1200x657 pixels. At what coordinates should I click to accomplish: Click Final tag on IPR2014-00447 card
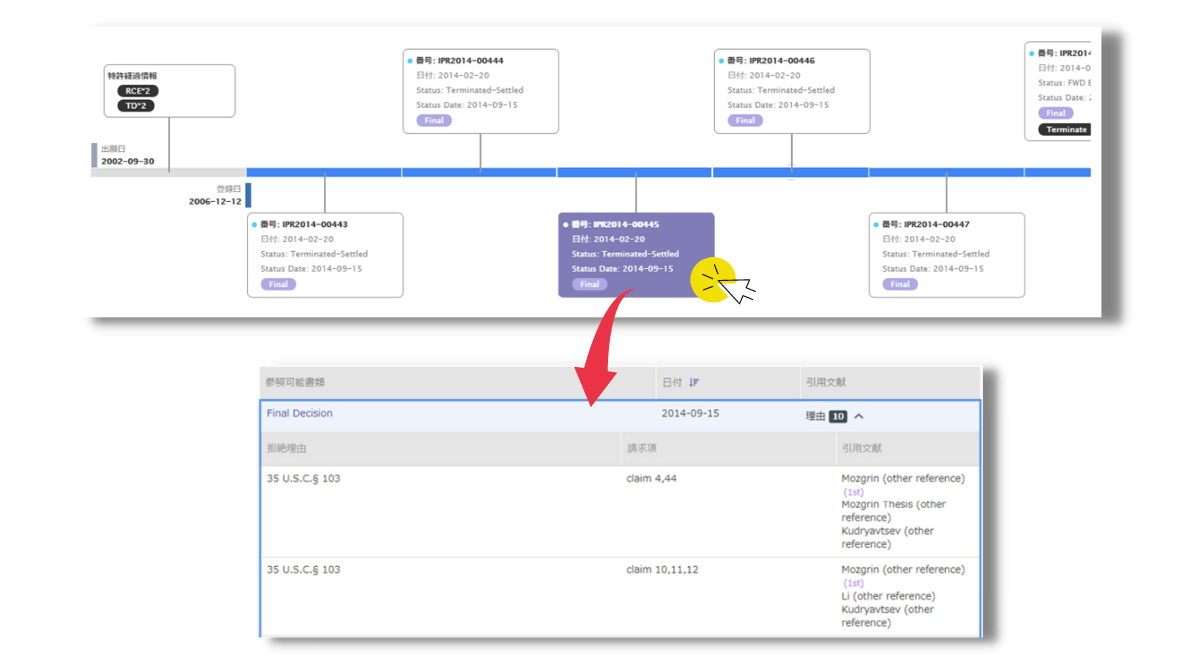point(901,284)
